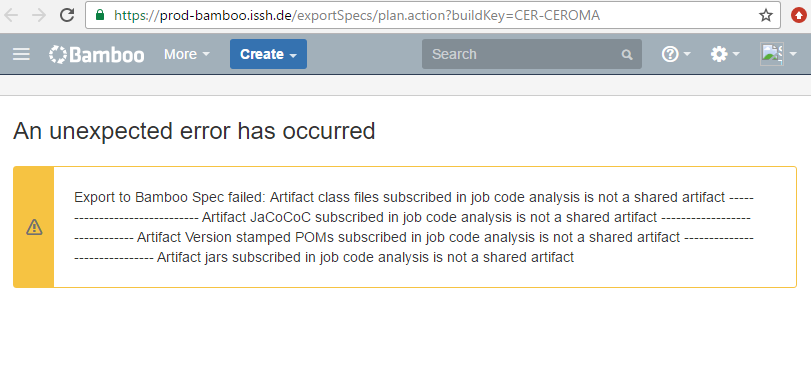Click the green secure padlock icon
This screenshot has width=811, height=365.
(100, 15)
